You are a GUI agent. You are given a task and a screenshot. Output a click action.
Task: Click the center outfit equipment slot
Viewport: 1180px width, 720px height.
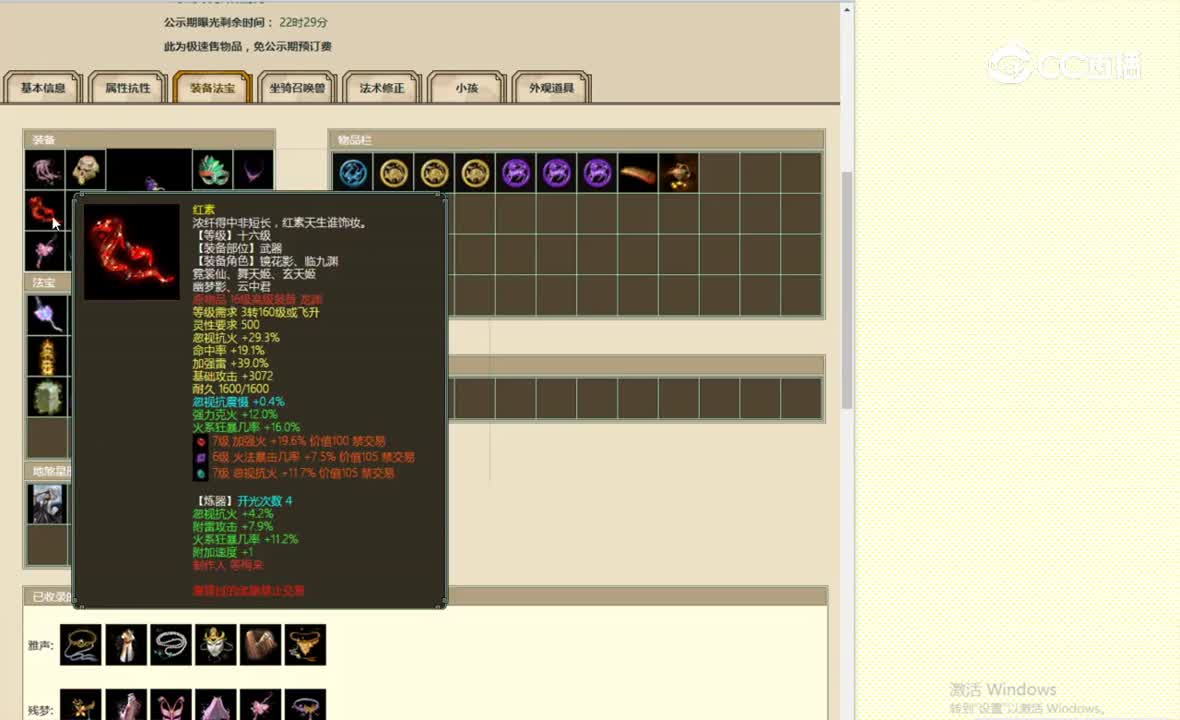149,170
